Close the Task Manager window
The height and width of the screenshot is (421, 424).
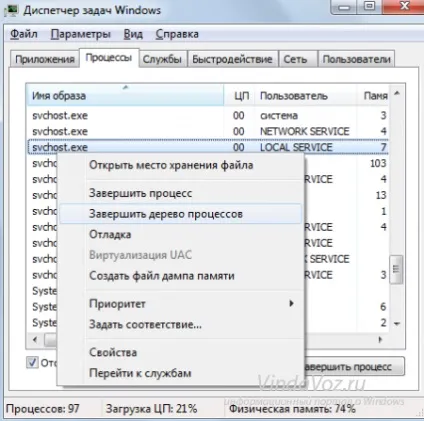click(x=404, y=7)
